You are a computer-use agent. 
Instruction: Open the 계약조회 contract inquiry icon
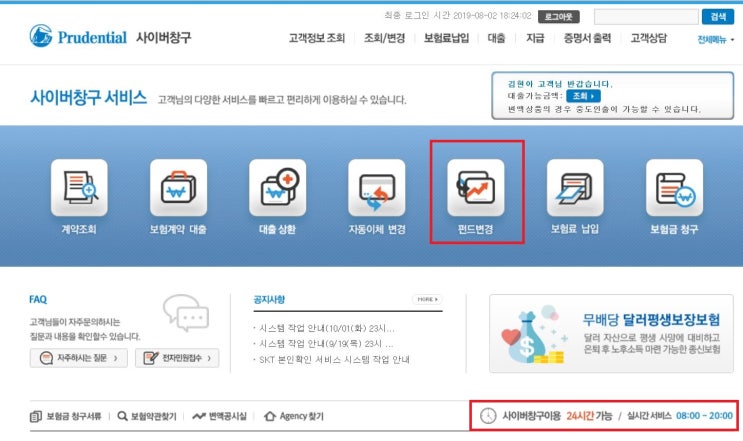click(79, 188)
